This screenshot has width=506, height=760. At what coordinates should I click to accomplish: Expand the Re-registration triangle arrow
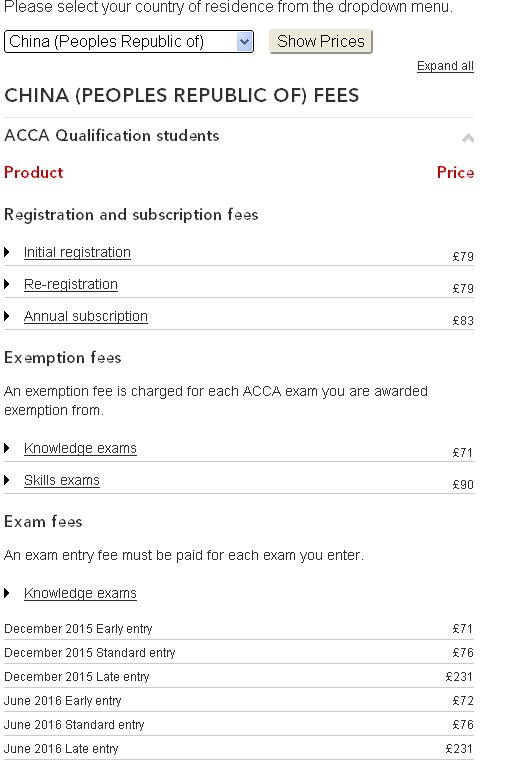7,284
